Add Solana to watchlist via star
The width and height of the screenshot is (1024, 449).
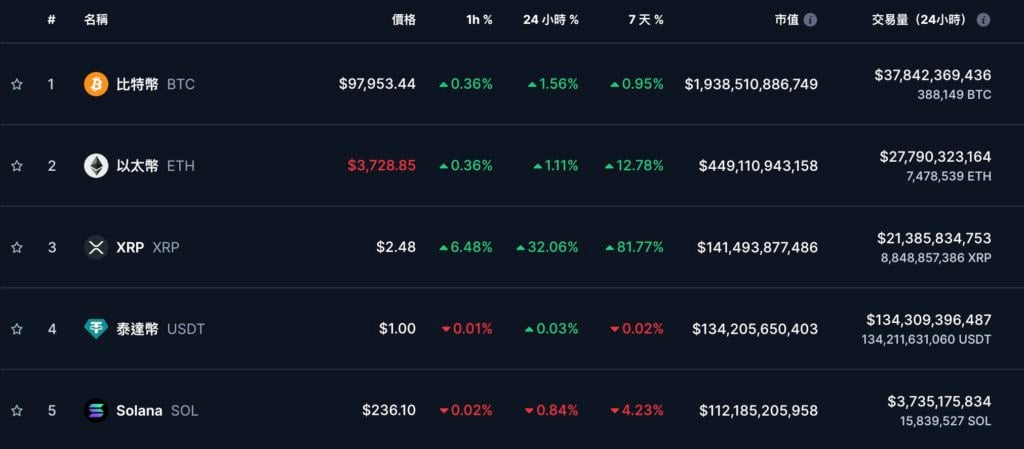pyautogui.click(x=16, y=410)
